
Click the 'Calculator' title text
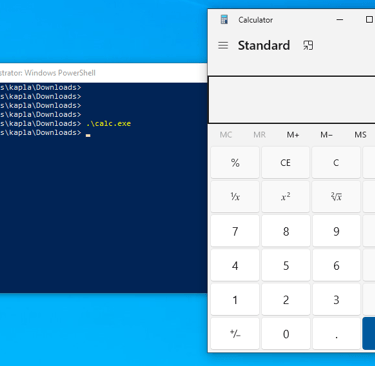(x=255, y=20)
